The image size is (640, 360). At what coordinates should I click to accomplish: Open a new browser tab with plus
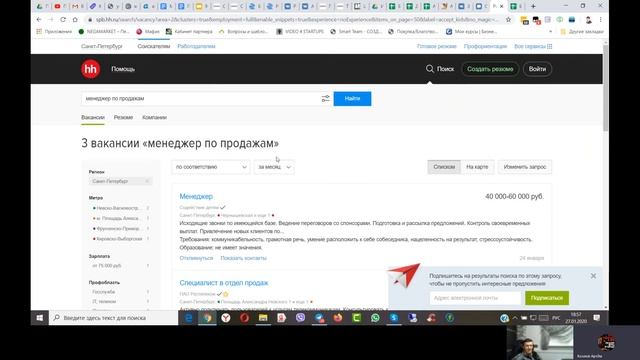coord(533,6)
